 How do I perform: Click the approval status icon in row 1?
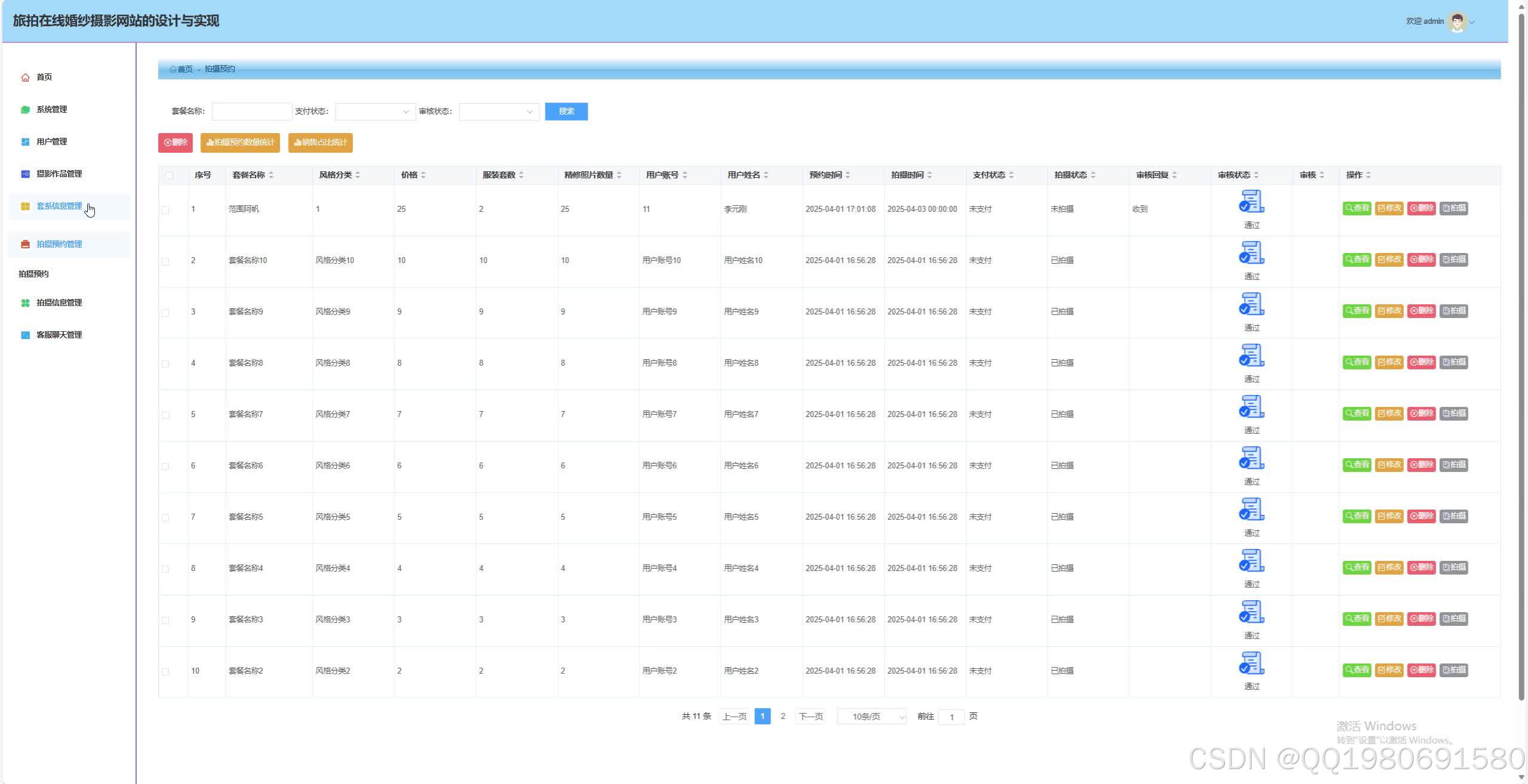coord(1251,202)
